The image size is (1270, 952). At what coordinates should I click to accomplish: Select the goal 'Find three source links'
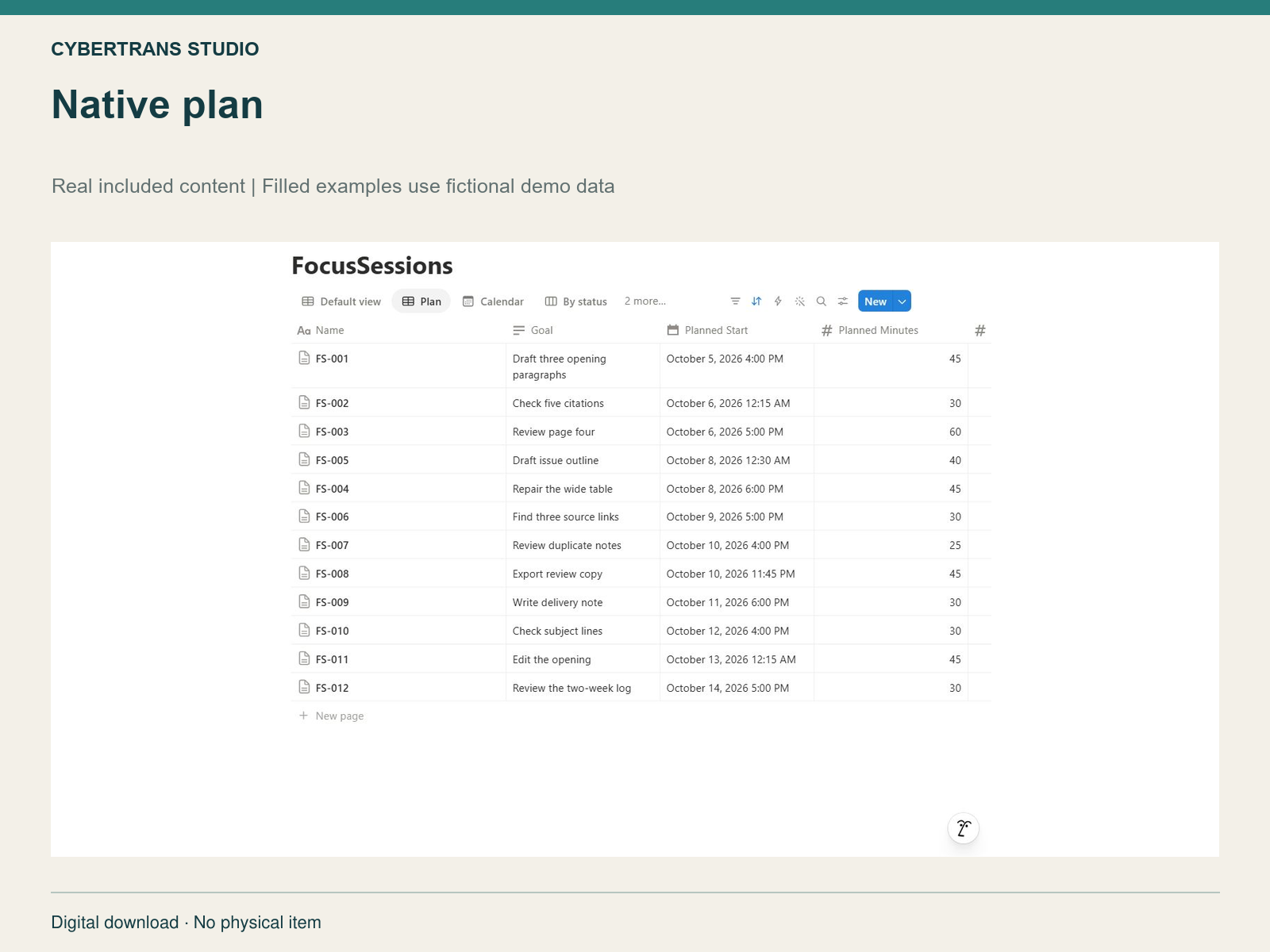(565, 516)
